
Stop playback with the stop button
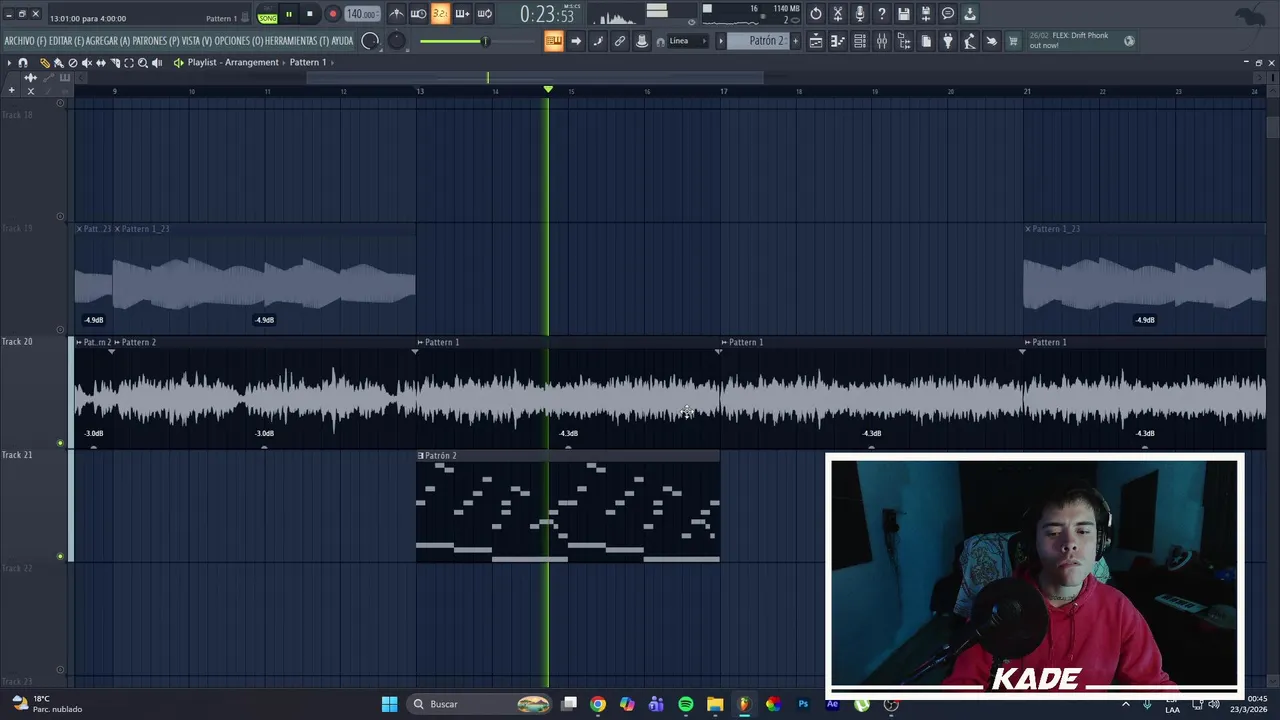click(310, 14)
